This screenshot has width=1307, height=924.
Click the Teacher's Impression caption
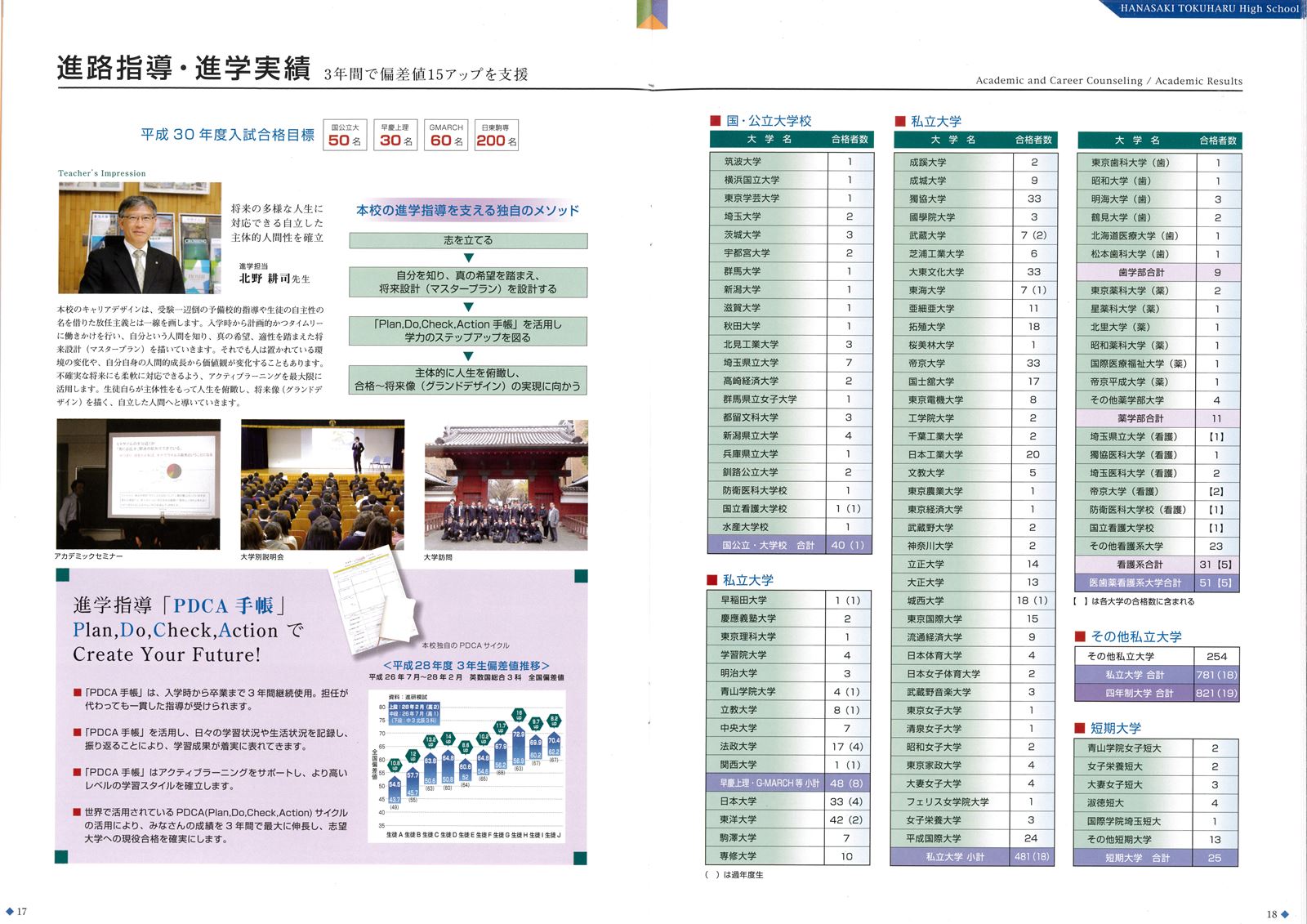(x=102, y=173)
